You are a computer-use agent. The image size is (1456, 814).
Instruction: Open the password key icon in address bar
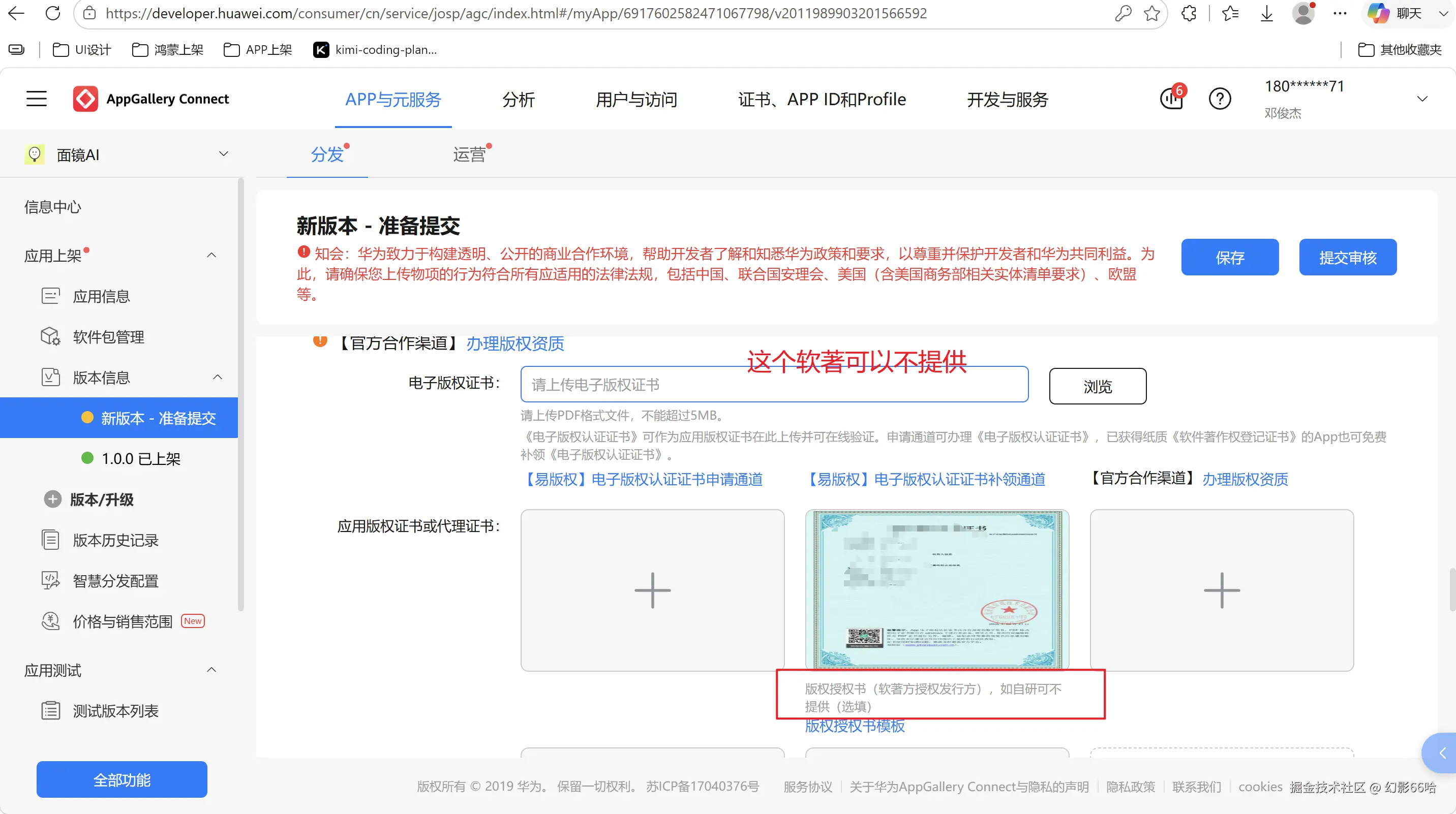(1123, 13)
